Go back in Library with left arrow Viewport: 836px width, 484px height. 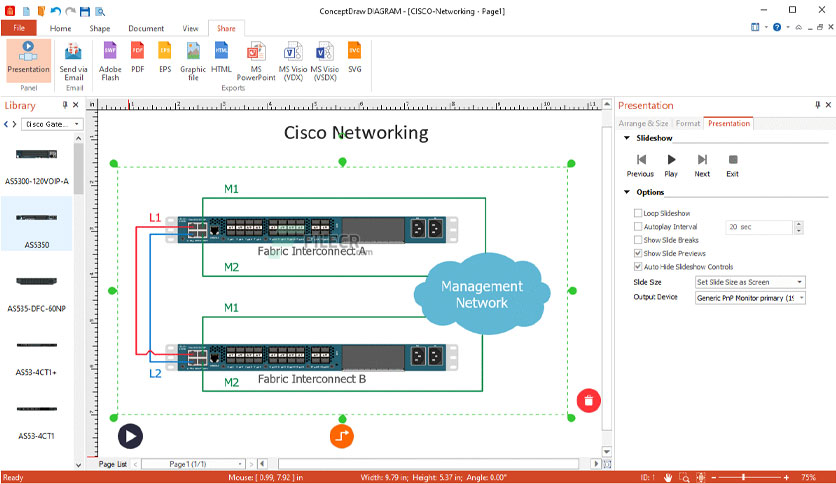6,124
